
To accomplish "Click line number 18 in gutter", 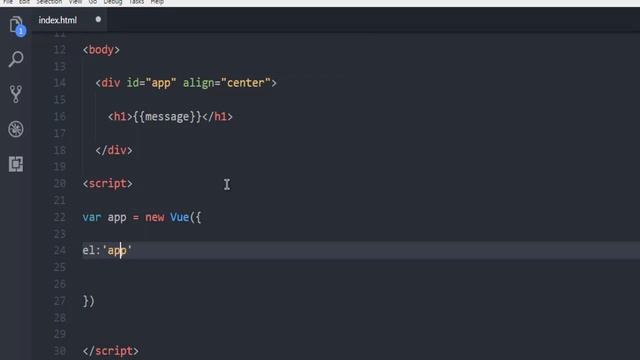I will pyautogui.click(x=60, y=150).
